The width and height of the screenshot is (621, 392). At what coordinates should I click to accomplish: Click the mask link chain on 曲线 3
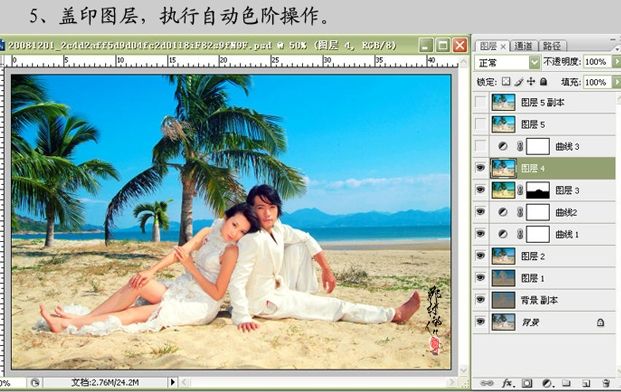(520, 147)
